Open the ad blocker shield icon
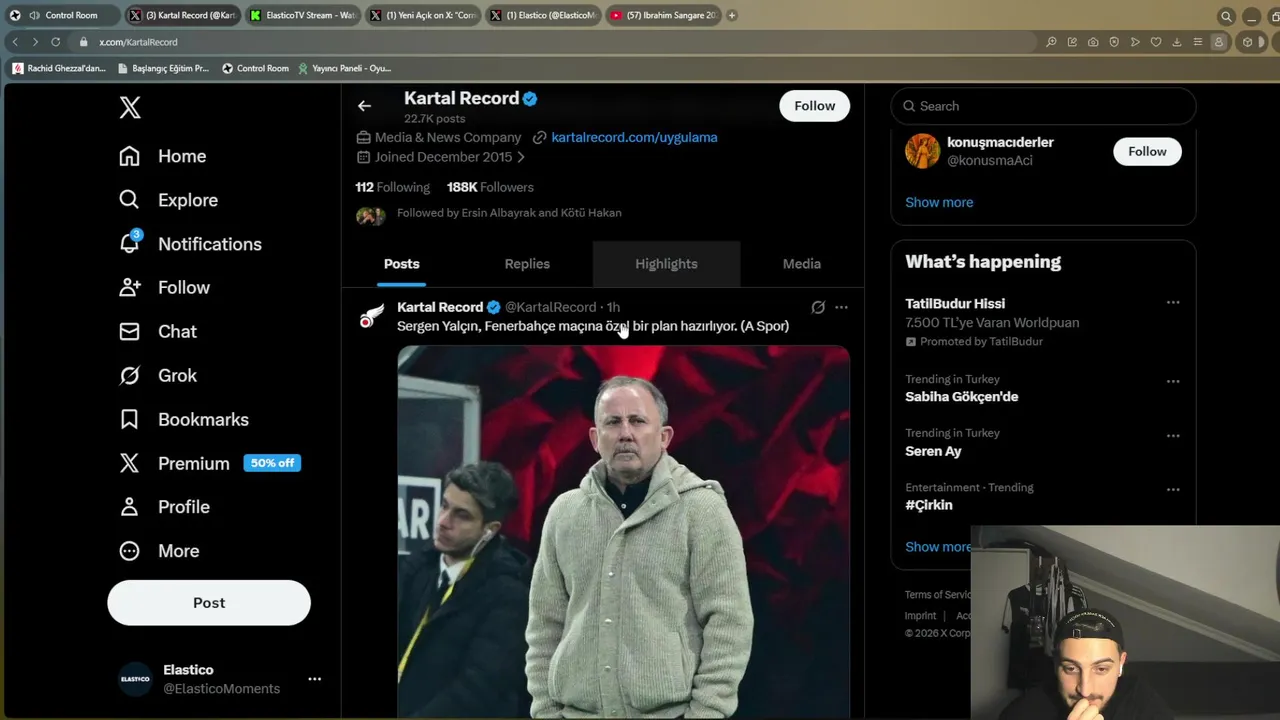1280x720 pixels. click(1114, 42)
